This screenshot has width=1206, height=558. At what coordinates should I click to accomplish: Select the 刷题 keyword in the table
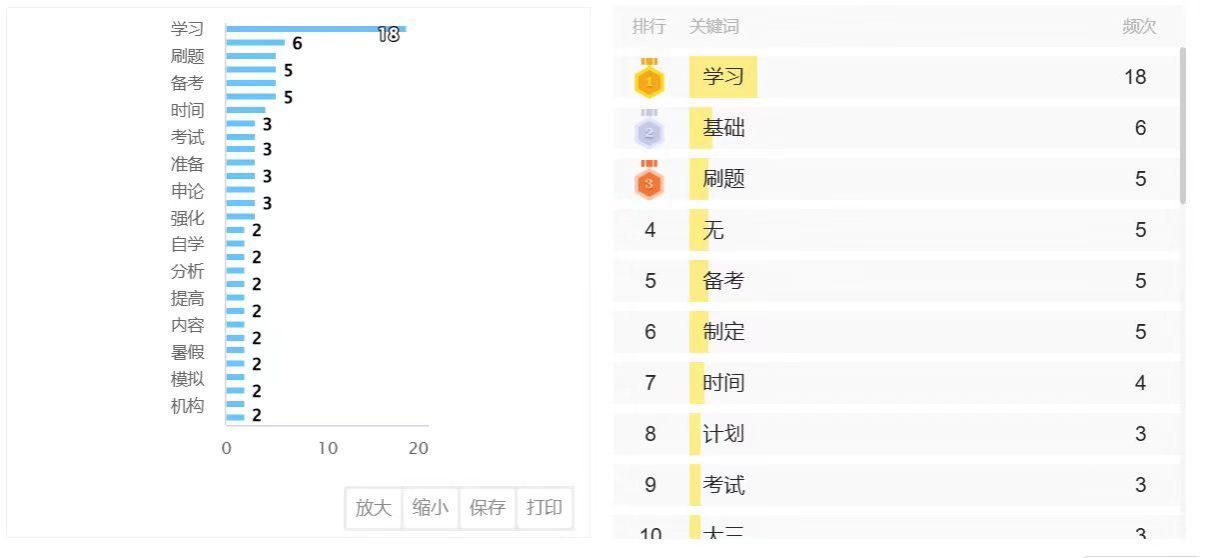[723, 180]
